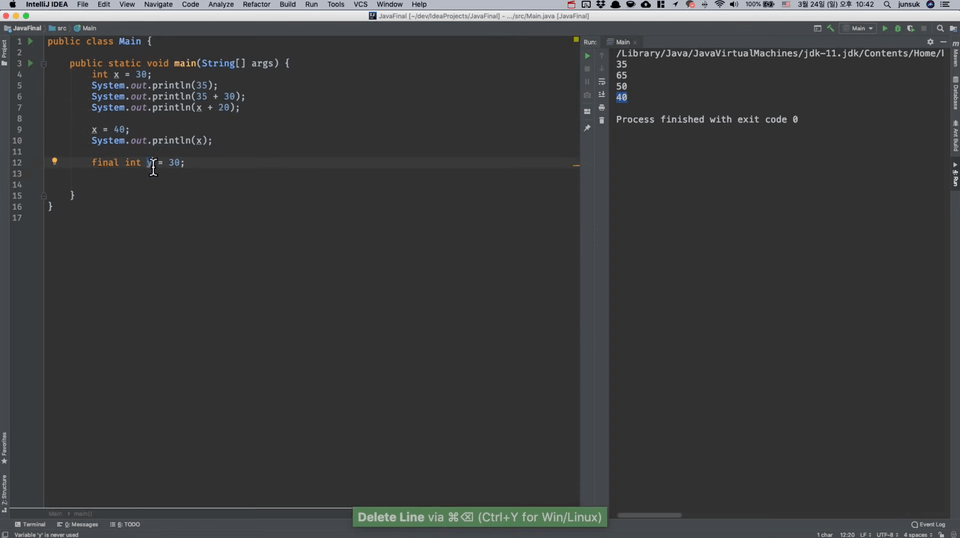Build the project with the hammer icon
960x538 pixels.
tap(831, 28)
